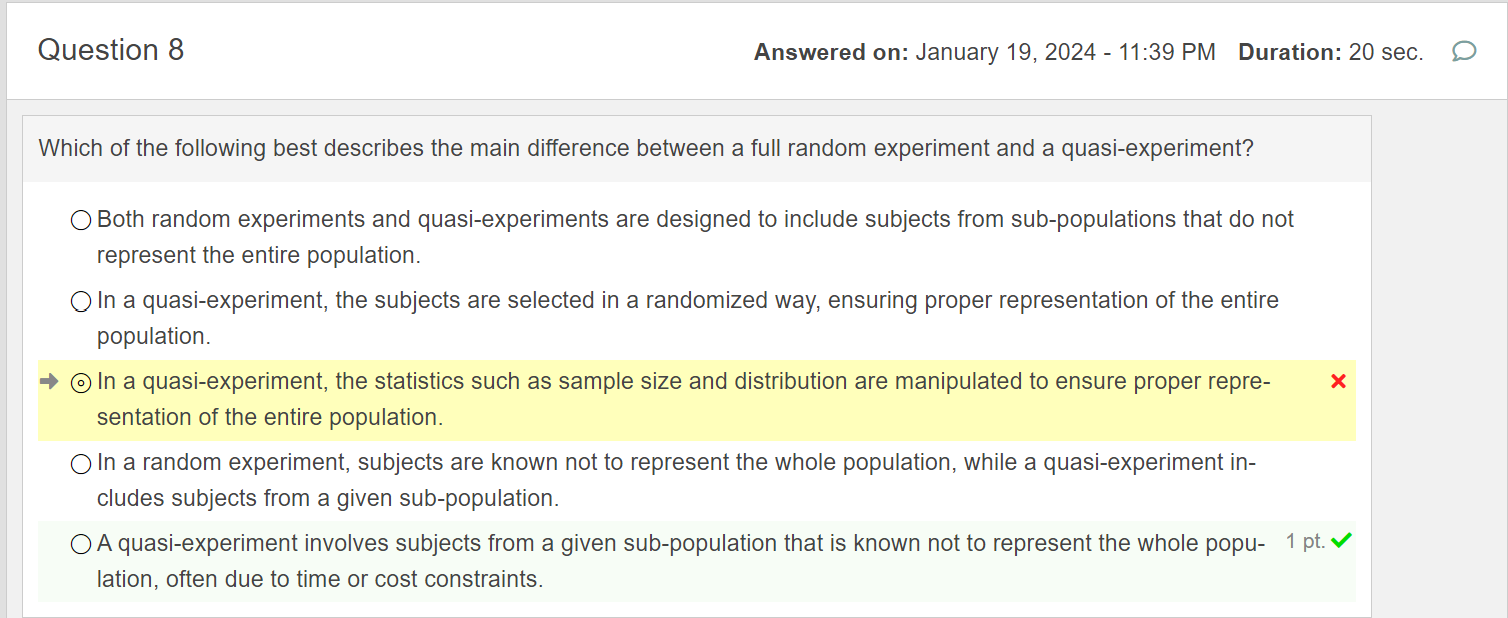Click the question prompt about quasi-experiments
Viewport: 1508px width, 618px height.
tap(646, 149)
